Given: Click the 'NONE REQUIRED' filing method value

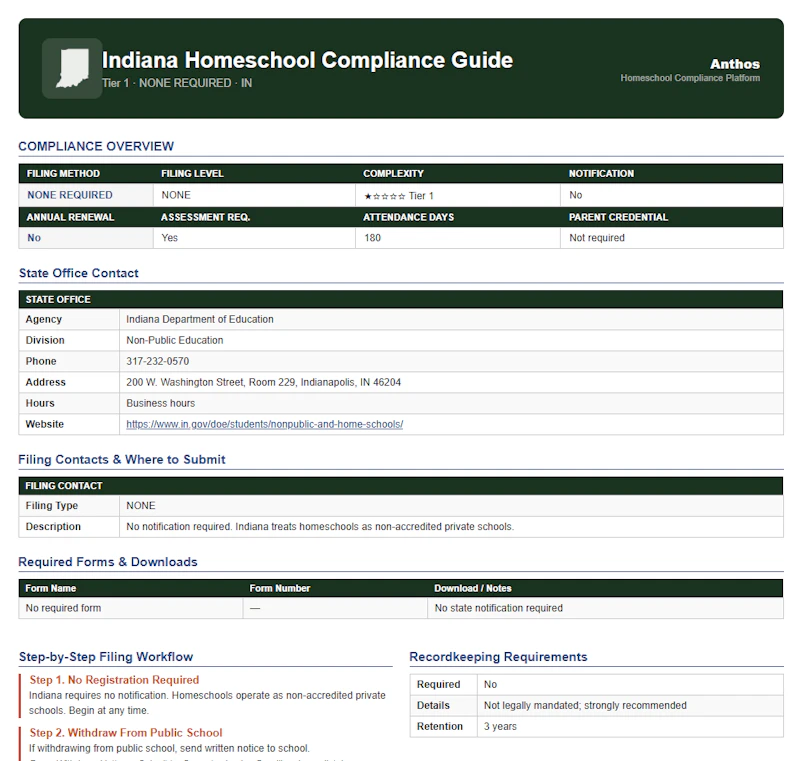Looking at the screenshot, I should [70, 195].
